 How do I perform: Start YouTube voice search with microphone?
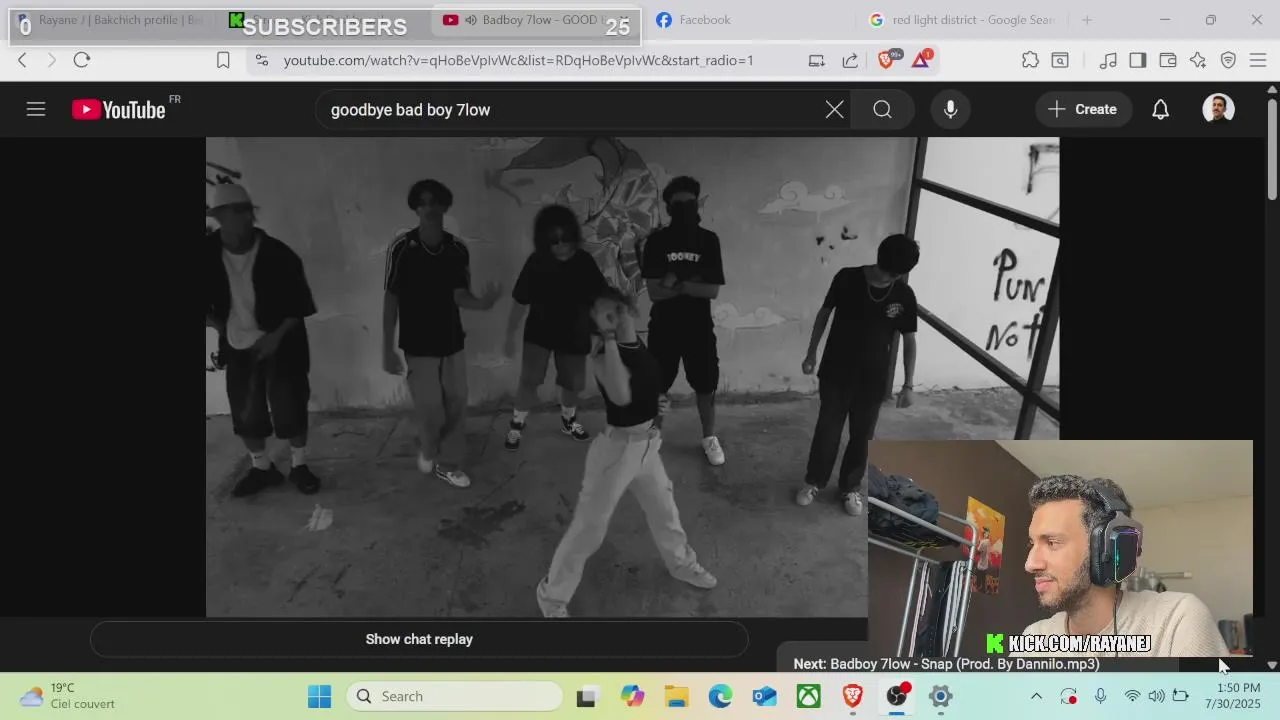coord(951,110)
